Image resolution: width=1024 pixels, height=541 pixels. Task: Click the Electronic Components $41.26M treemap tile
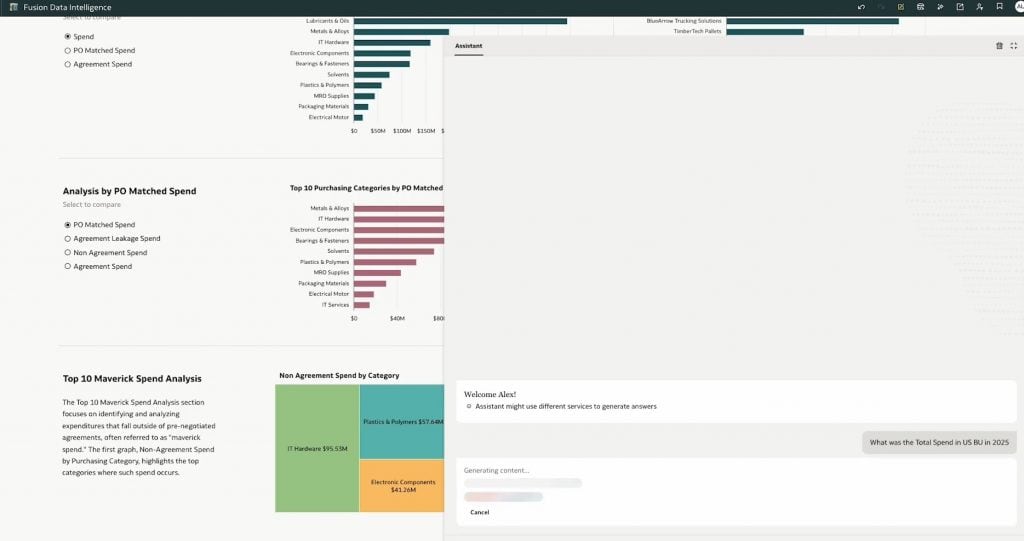(x=402, y=485)
